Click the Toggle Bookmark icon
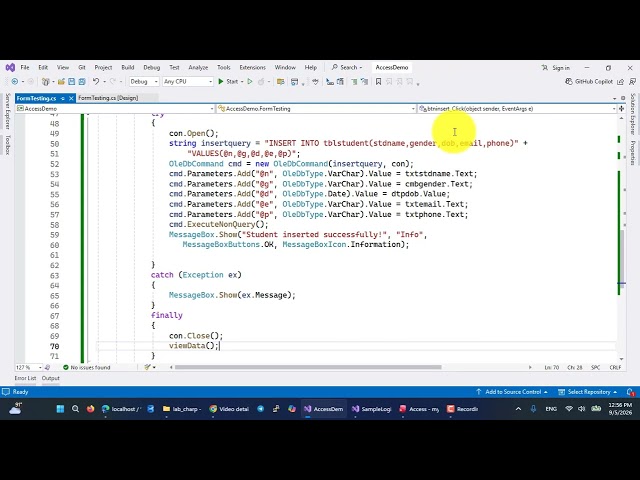640x480 pixels. pyautogui.click(x=378, y=82)
